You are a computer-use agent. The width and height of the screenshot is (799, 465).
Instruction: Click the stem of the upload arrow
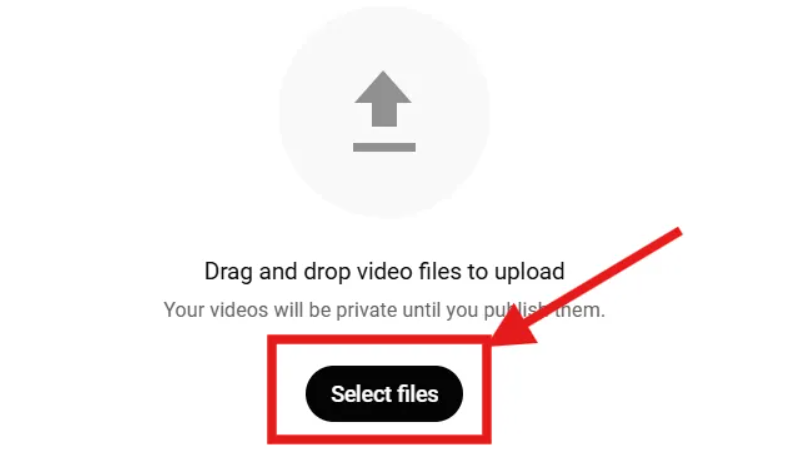384,115
